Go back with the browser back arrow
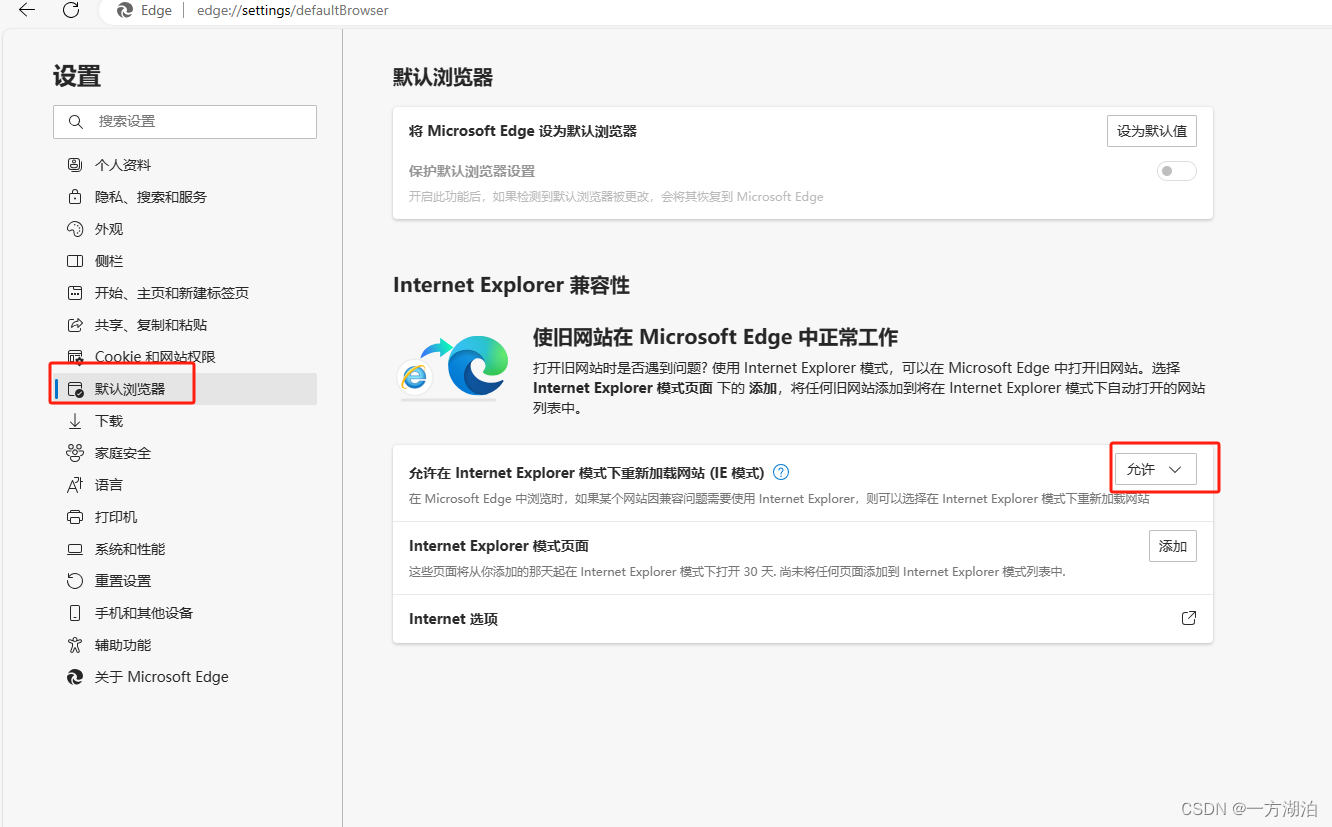This screenshot has height=827, width=1332. pos(27,10)
